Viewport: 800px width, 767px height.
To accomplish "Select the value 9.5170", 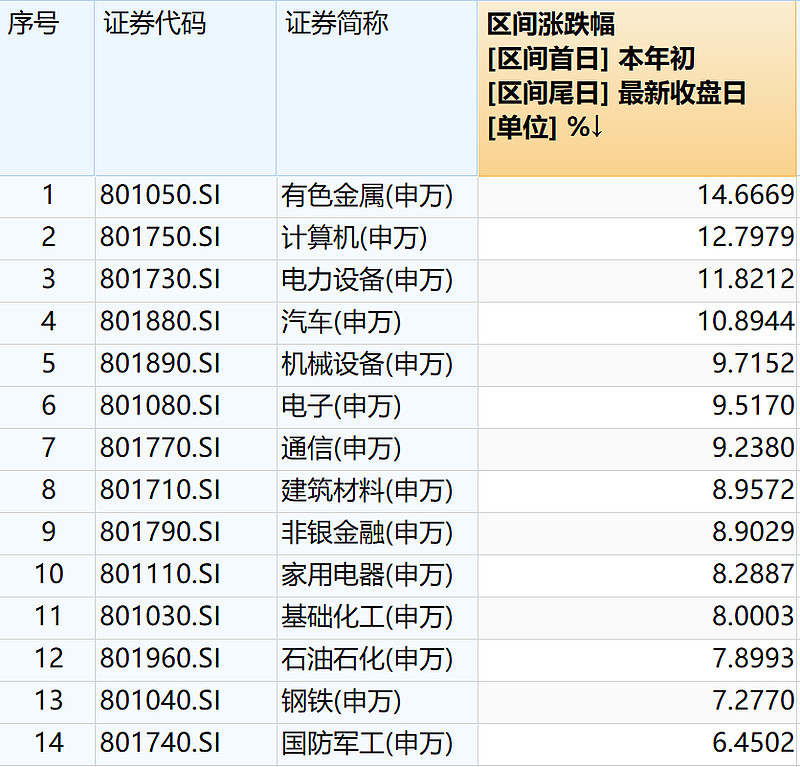I will click(x=754, y=406).
